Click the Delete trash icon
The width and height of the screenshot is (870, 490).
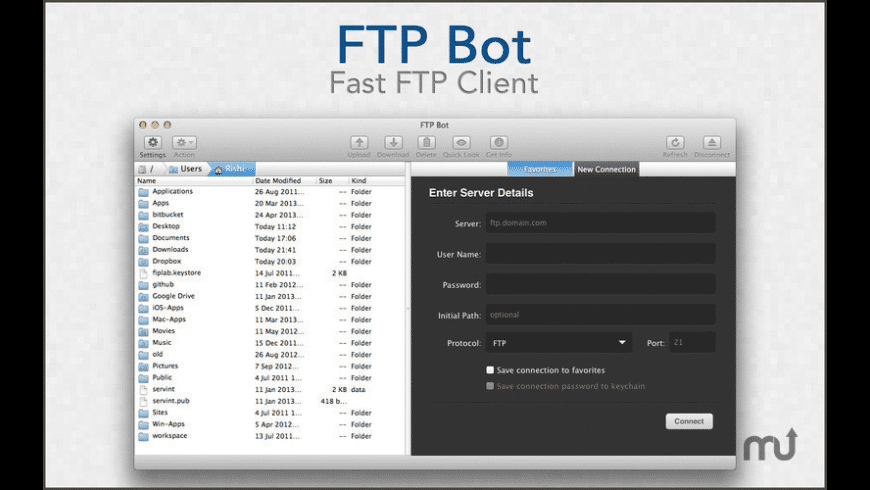coord(426,143)
